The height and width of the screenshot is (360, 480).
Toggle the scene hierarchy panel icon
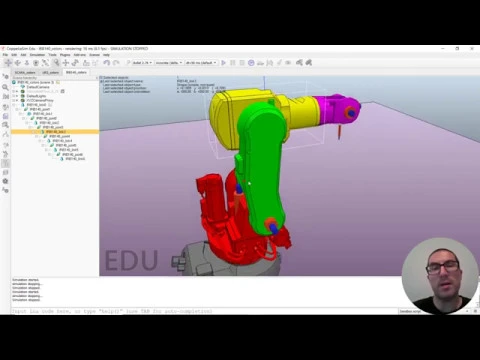(5, 163)
